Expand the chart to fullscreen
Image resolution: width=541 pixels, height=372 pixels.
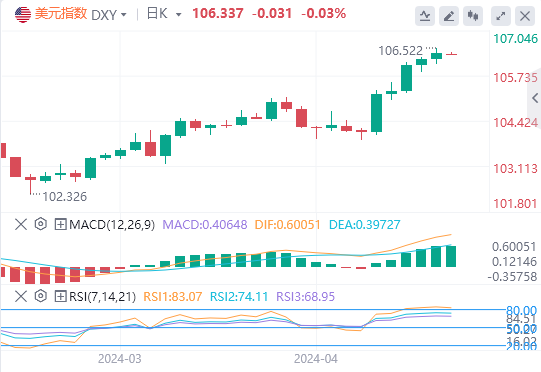click(x=501, y=16)
